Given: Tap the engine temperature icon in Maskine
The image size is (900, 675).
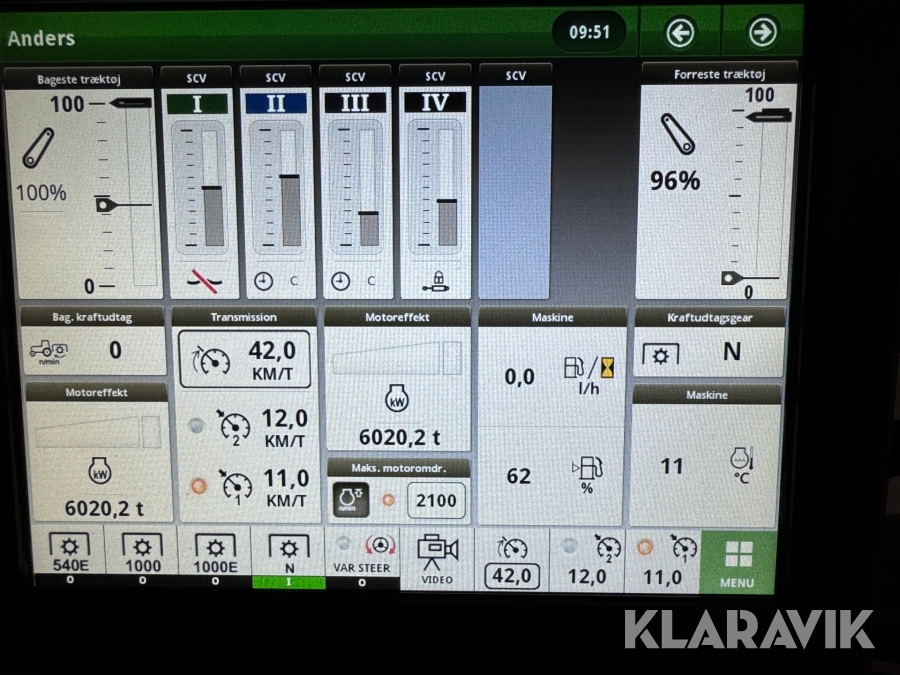Looking at the screenshot, I should (x=740, y=465).
